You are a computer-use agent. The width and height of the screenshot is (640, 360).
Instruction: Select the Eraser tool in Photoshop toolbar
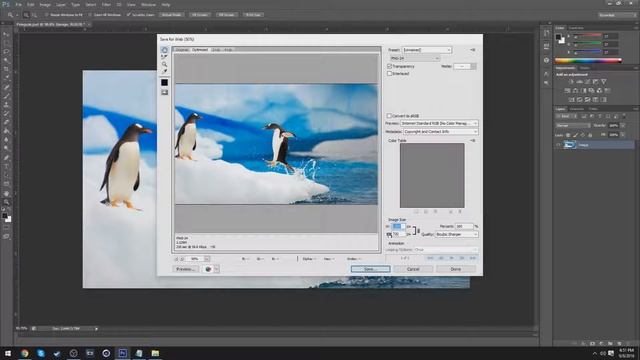click(6, 122)
